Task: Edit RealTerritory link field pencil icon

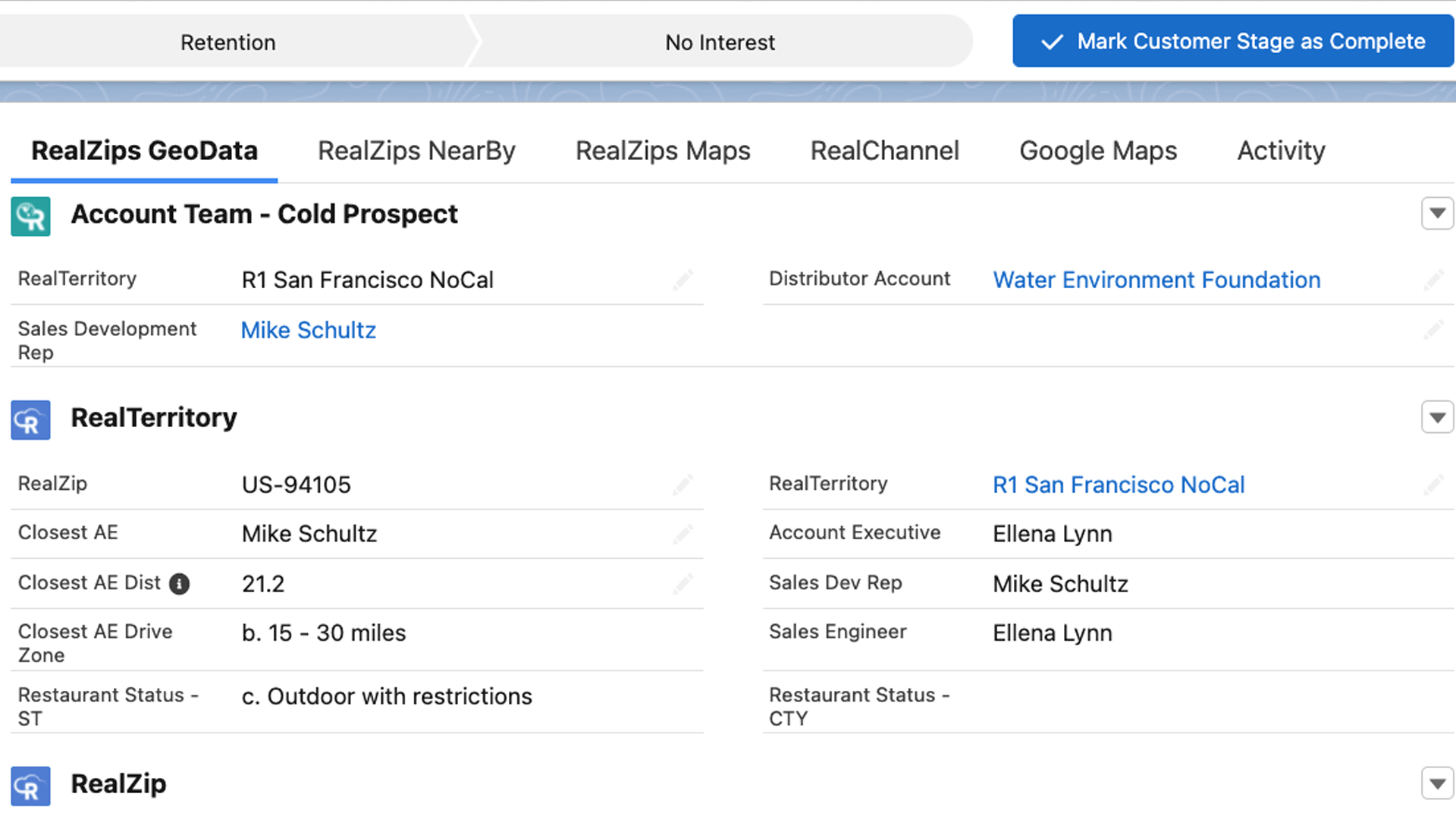Action: pyautogui.click(x=1433, y=485)
